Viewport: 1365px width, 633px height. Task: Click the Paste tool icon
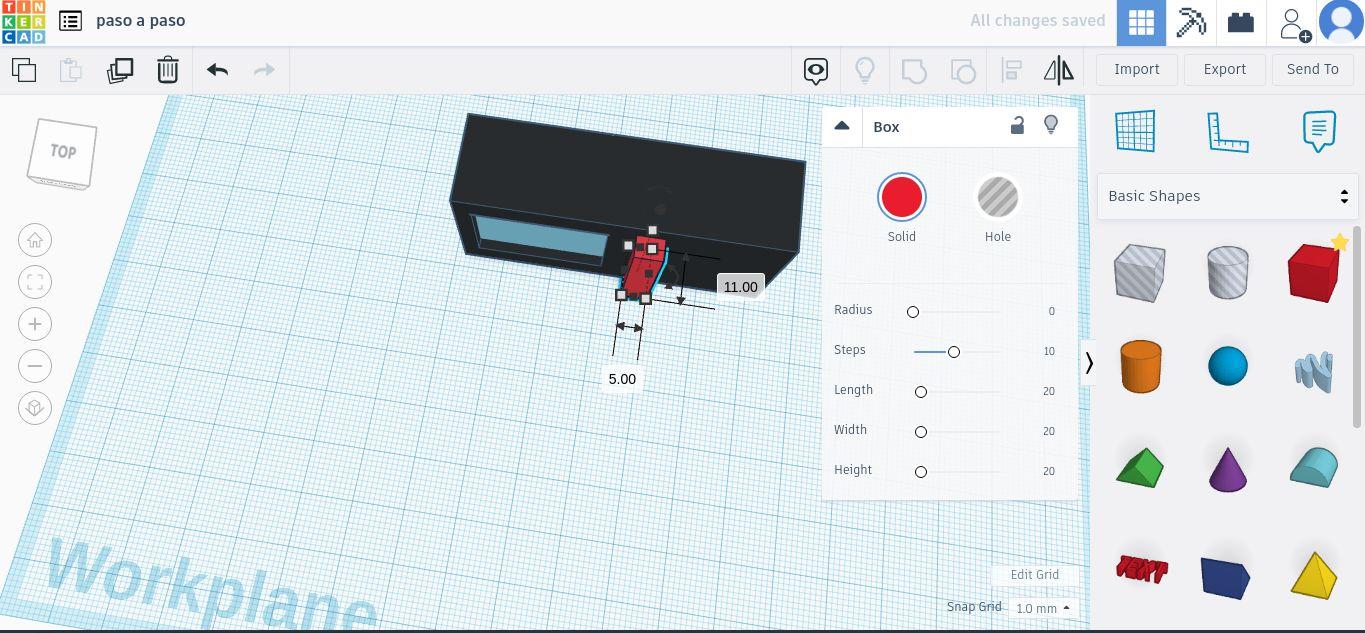(x=70, y=70)
